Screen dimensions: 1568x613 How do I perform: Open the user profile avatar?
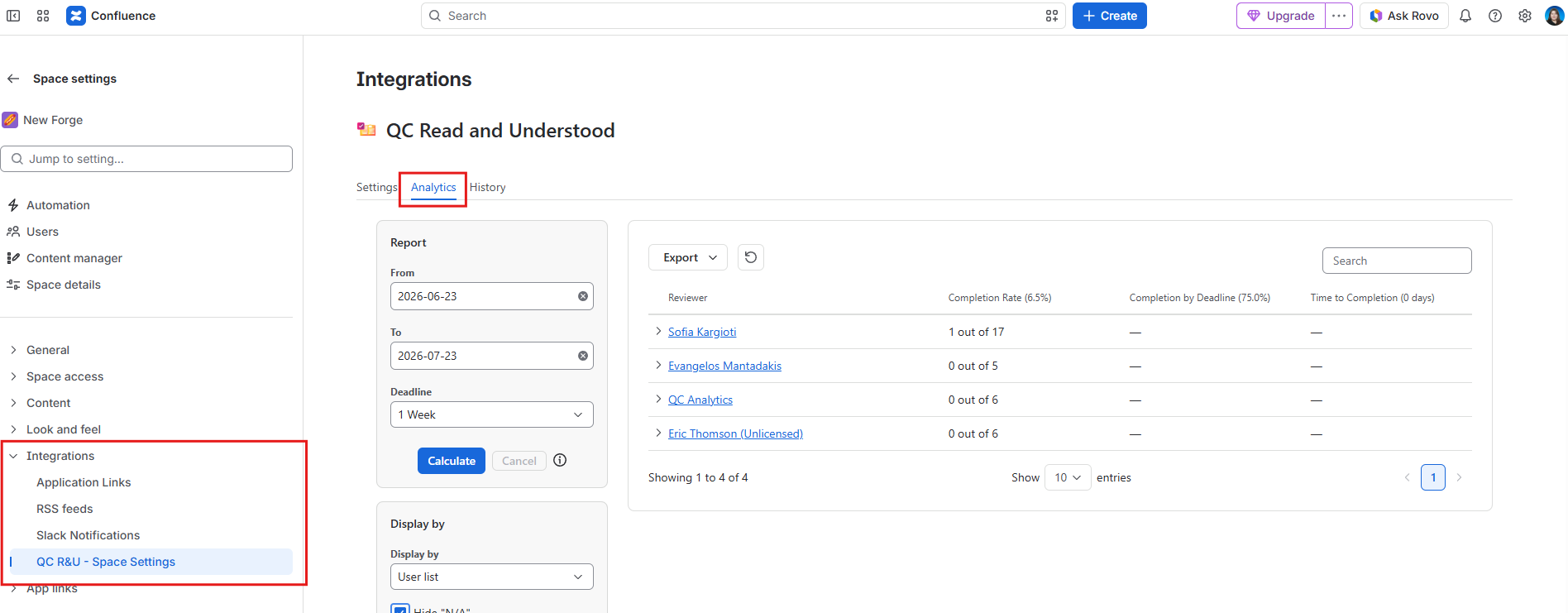tap(1555, 16)
